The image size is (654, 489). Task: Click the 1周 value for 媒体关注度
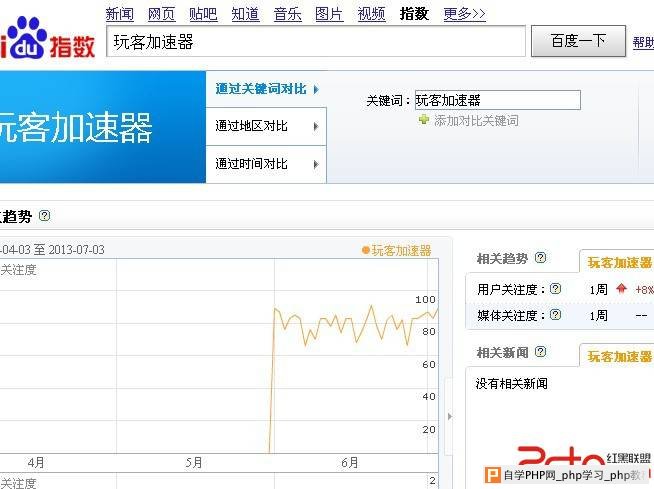click(x=599, y=315)
